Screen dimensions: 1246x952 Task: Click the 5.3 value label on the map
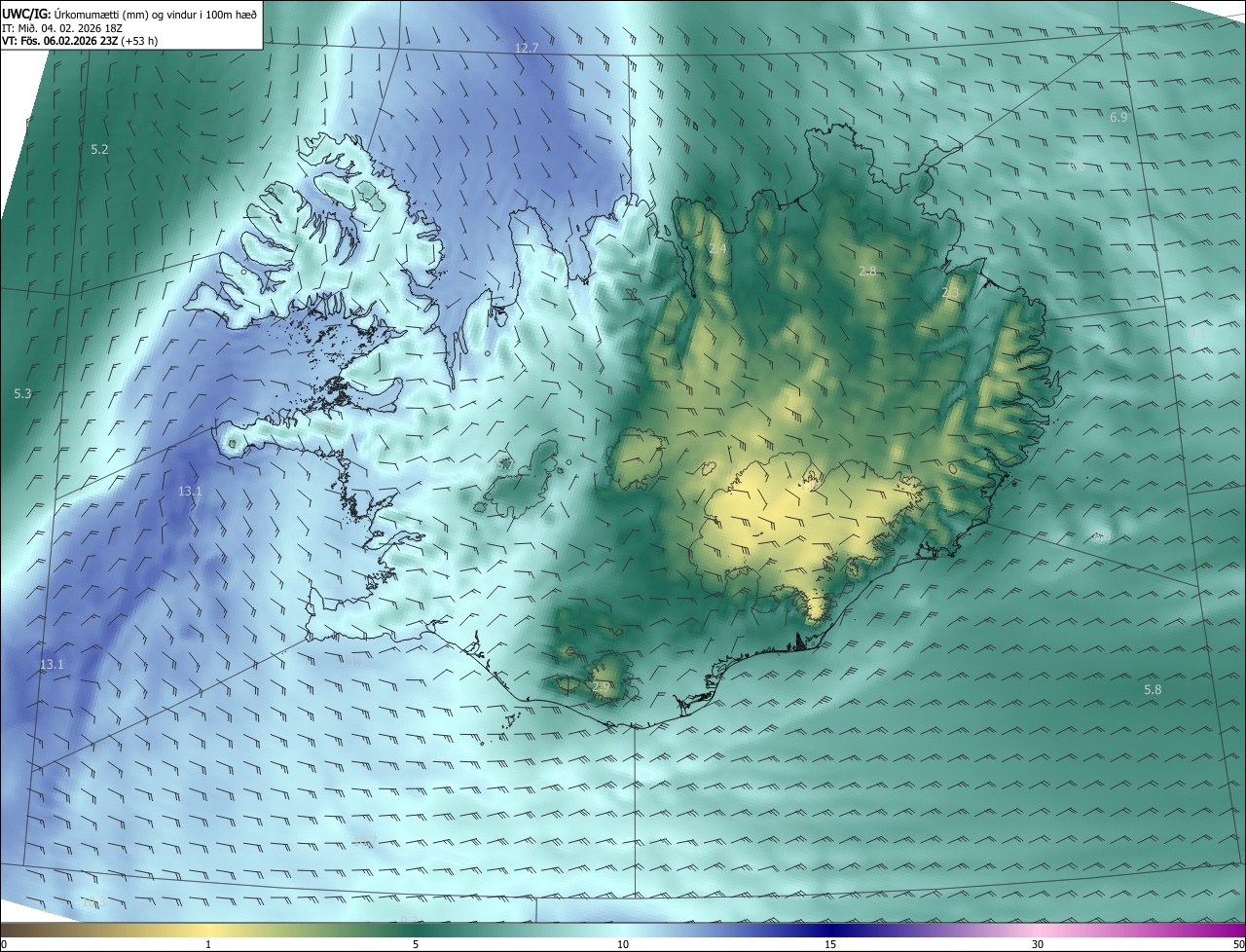[x=22, y=393]
